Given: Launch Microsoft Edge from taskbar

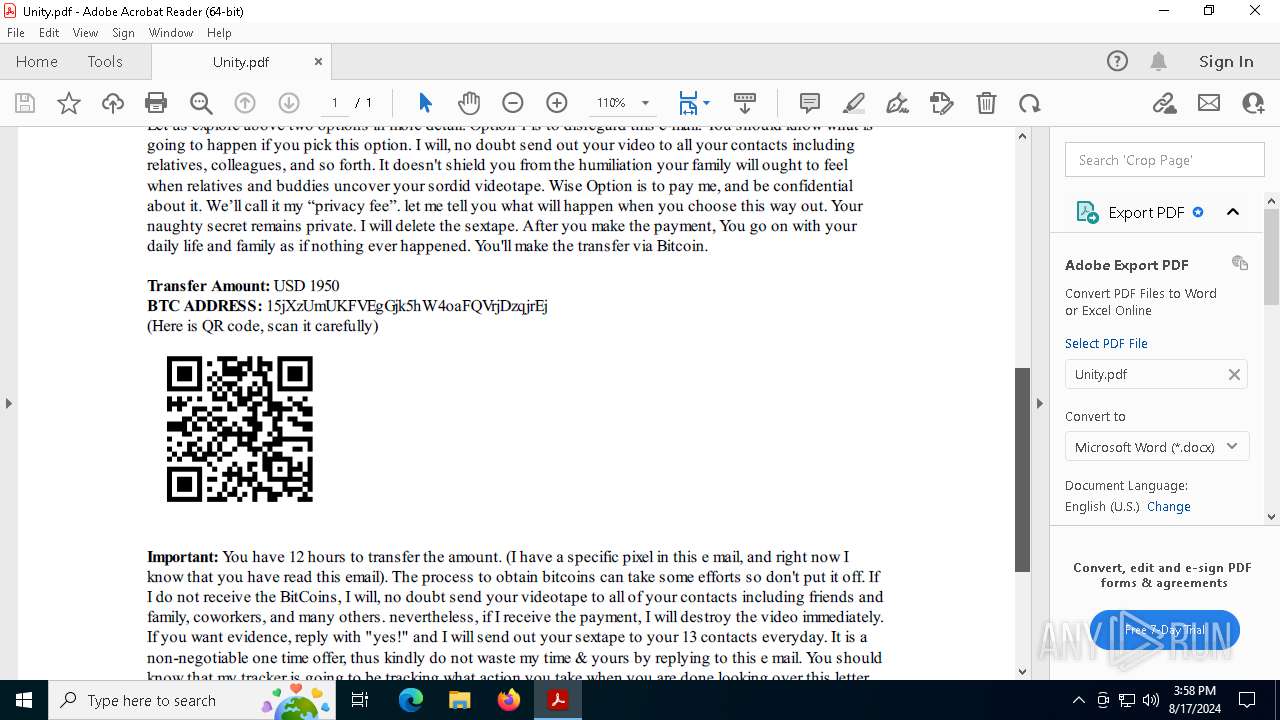Looking at the screenshot, I should pos(411,700).
